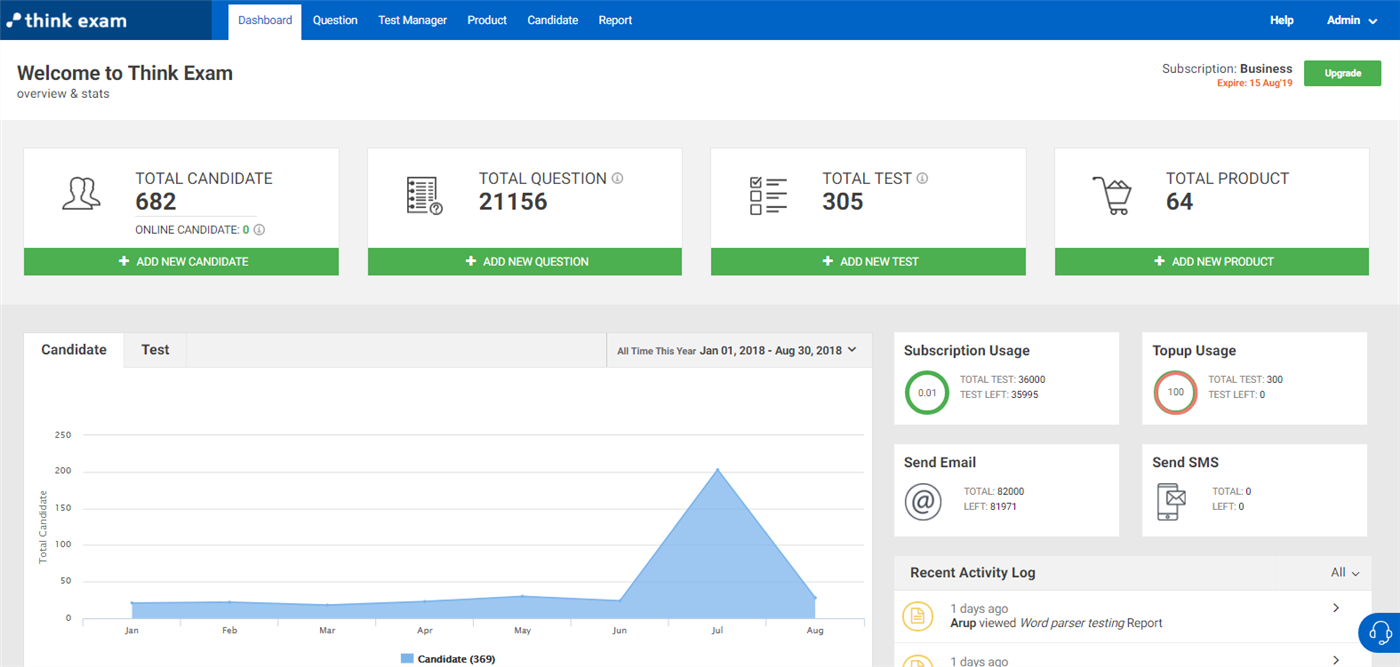The image size is (1400, 667).
Task: Click info icon beside Total Question
Action: 617,178
